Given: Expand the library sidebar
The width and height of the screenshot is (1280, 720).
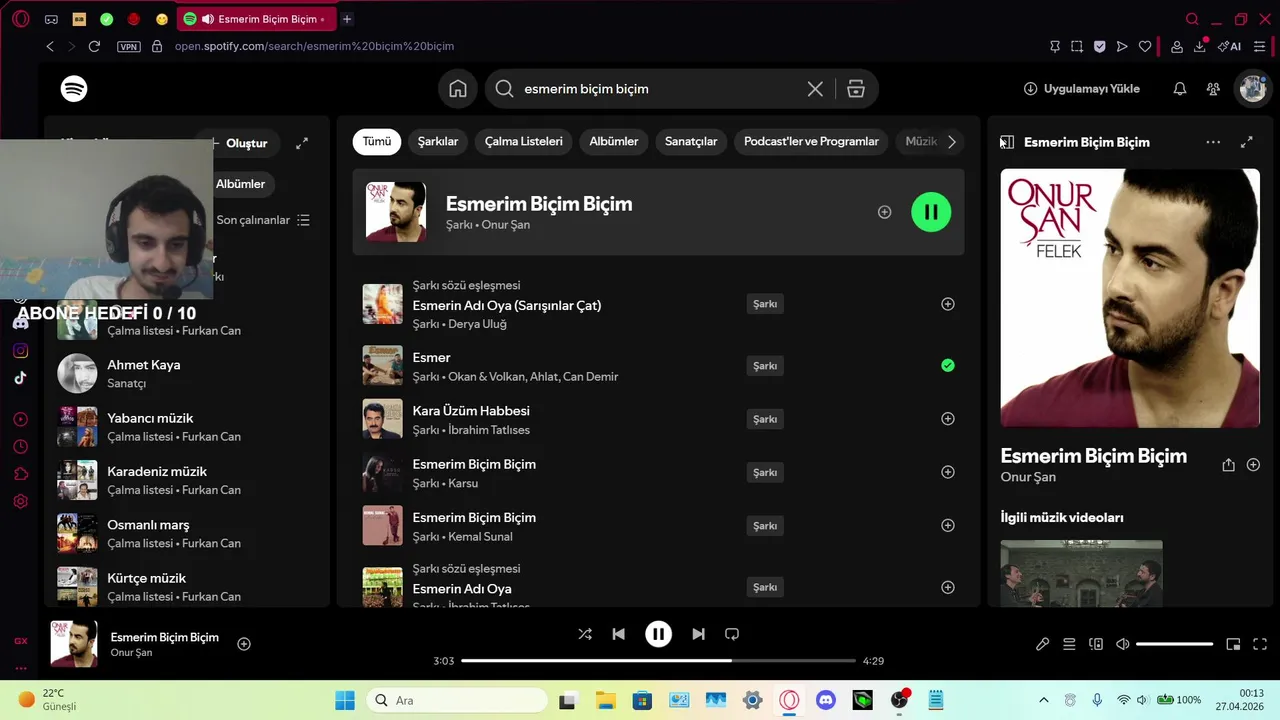Looking at the screenshot, I should [x=302, y=143].
